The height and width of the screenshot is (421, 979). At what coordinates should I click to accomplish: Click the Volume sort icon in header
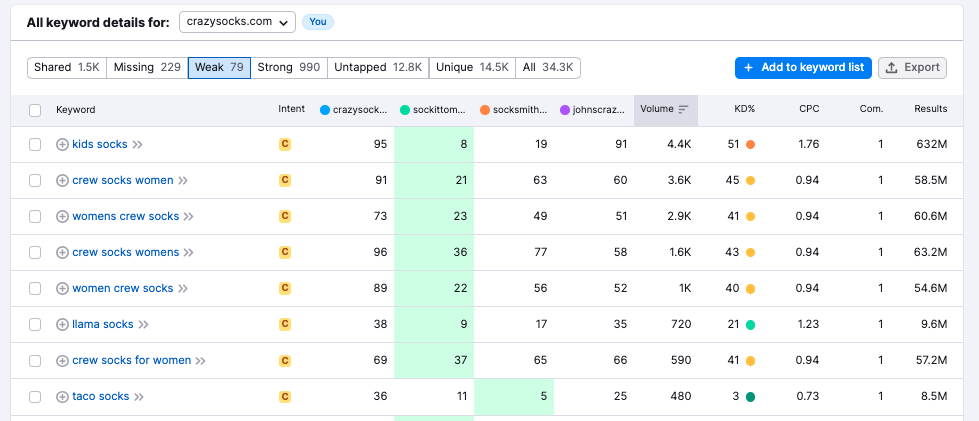(684, 109)
